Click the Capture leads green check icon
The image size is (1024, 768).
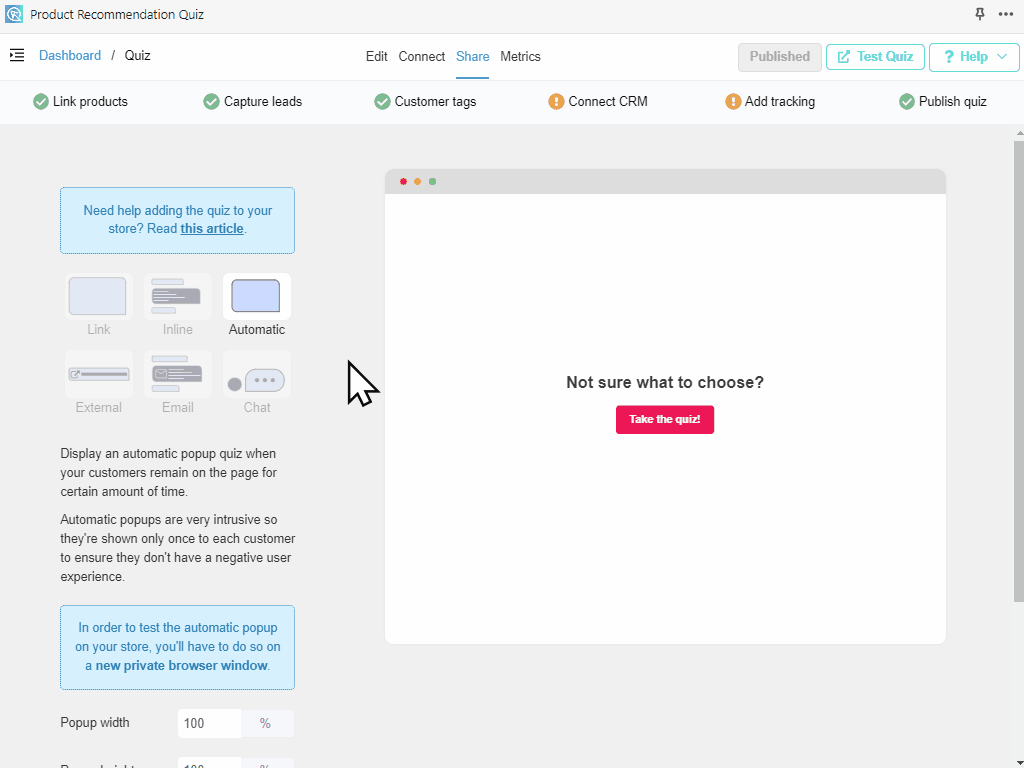211,102
